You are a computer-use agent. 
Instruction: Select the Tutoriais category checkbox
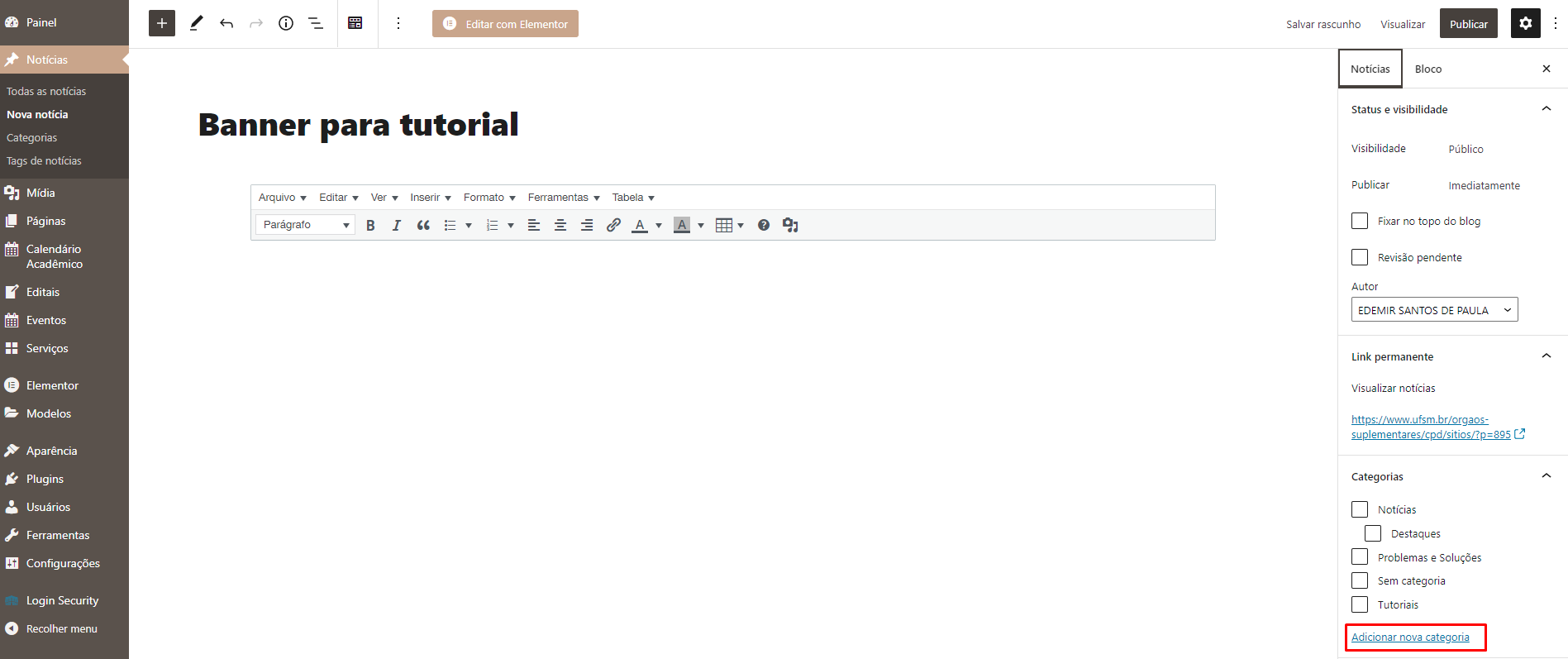pyautogui.click(x=1360, y=604)
